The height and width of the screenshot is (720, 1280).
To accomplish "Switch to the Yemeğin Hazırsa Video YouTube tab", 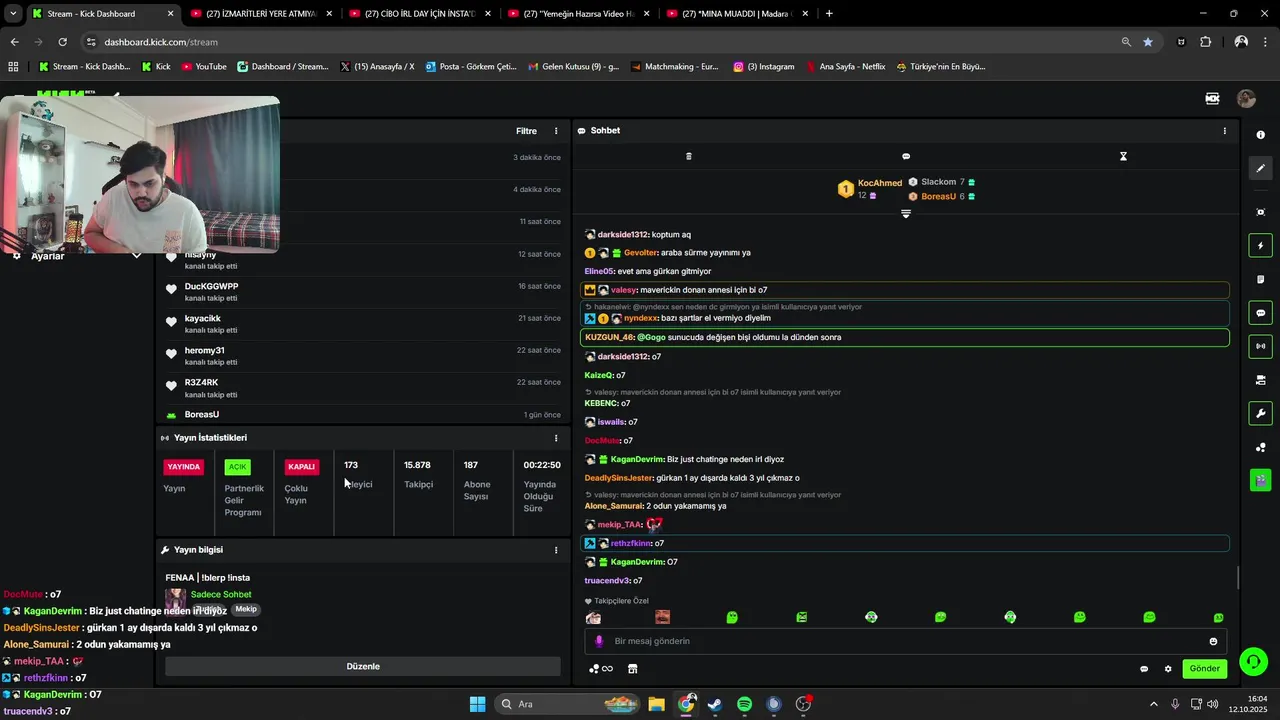I will coord(579,14).
